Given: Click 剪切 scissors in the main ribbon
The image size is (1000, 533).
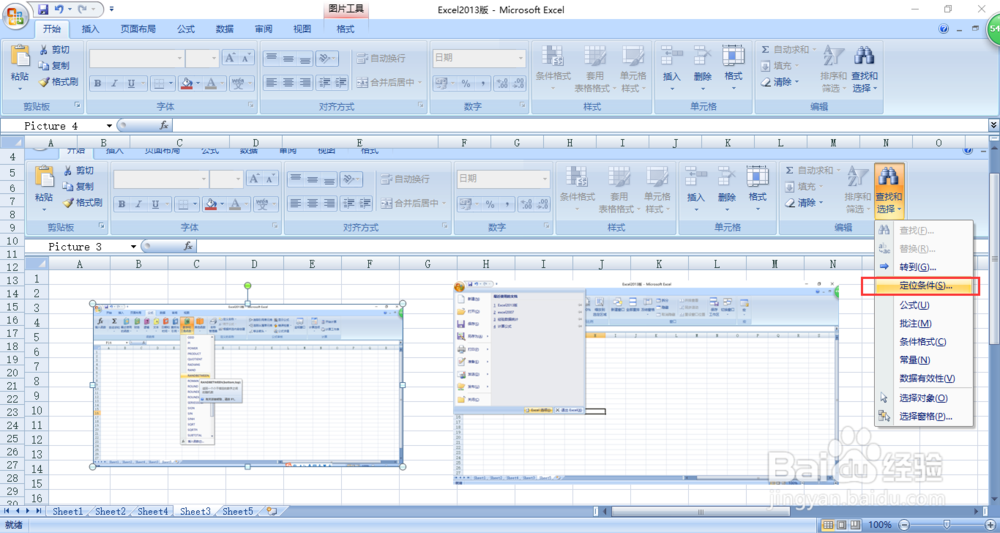Looking at the screenshot, I should coord(54,50).
